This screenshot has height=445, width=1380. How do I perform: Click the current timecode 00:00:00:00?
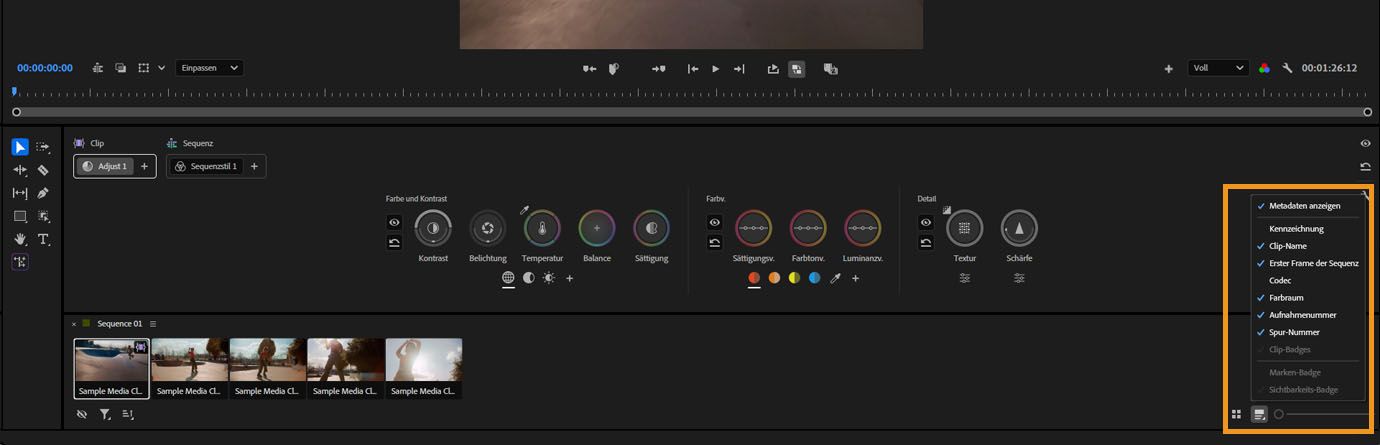click(x=45, y=68)
